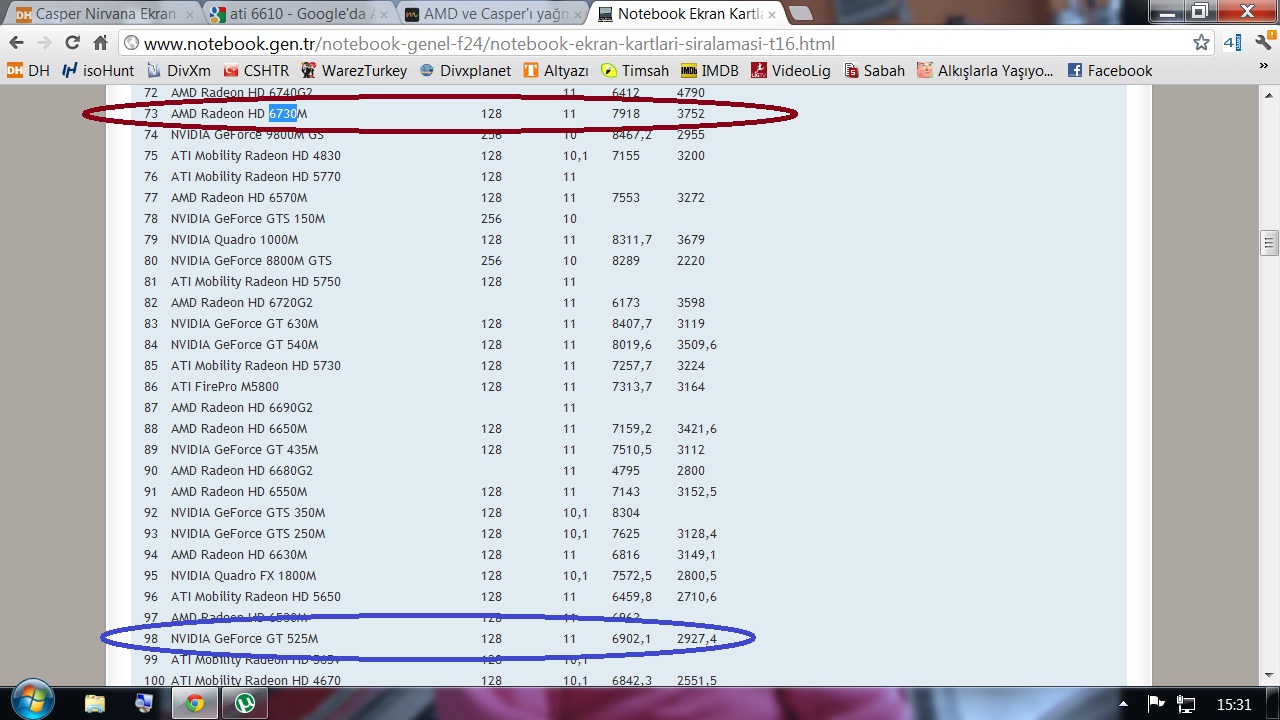The width and height of the screenshot is (1280, 720).
Task: Go back with the browser back arrow
Action: coord(16,43)
